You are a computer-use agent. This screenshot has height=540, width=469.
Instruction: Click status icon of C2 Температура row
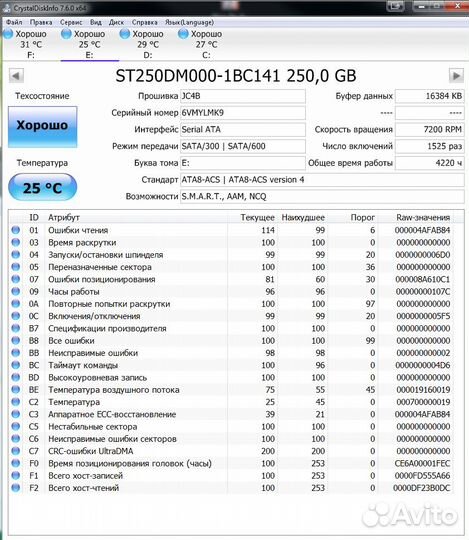coord(15,402)
